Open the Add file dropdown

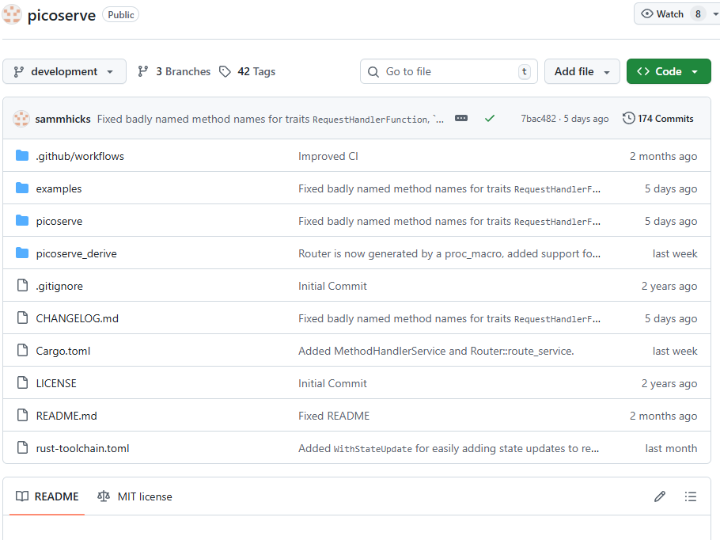click(581, 71)
